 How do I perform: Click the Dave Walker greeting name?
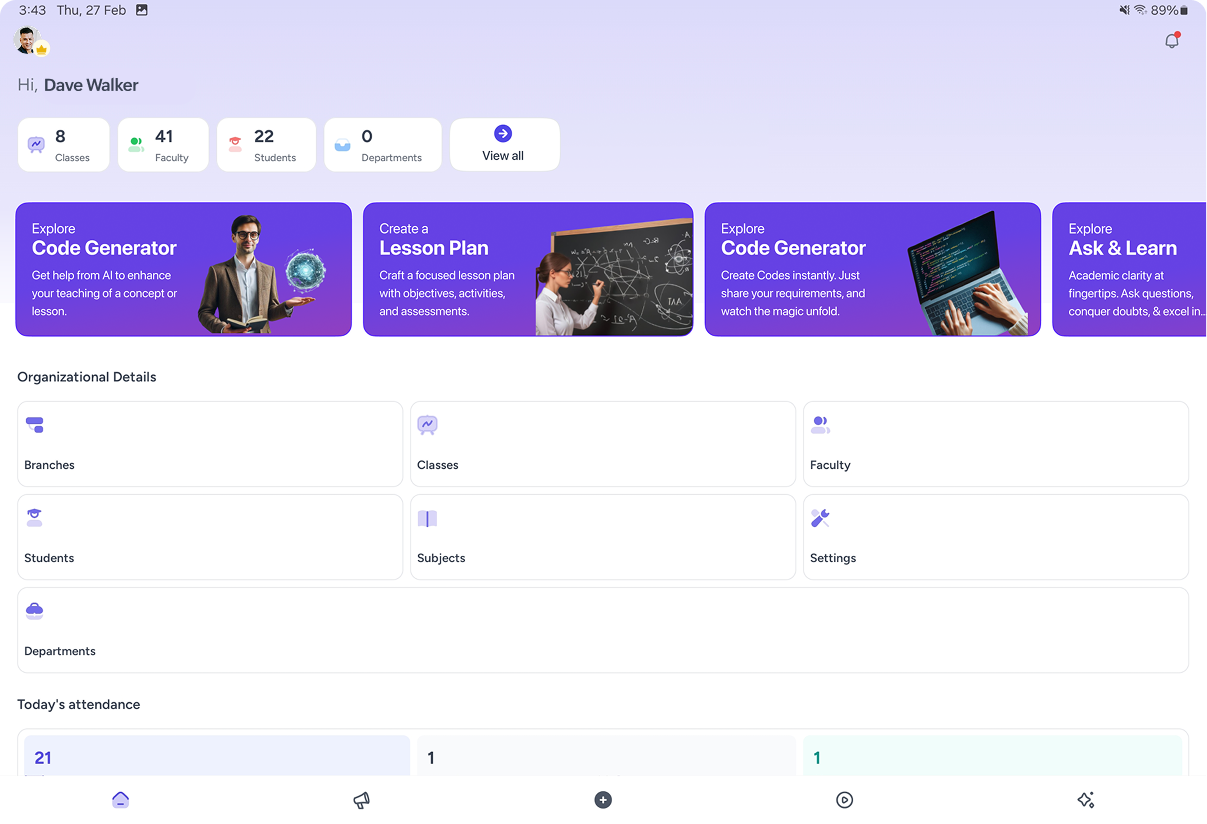pyautogui.click(x=91, y=85)
